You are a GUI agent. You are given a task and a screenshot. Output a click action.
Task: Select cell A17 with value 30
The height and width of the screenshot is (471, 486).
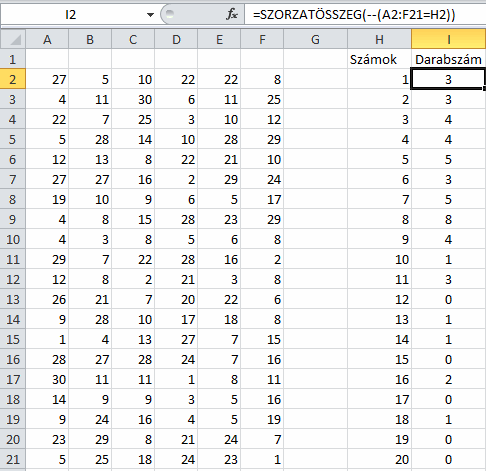pyautogui.click(x=47, y=379)
